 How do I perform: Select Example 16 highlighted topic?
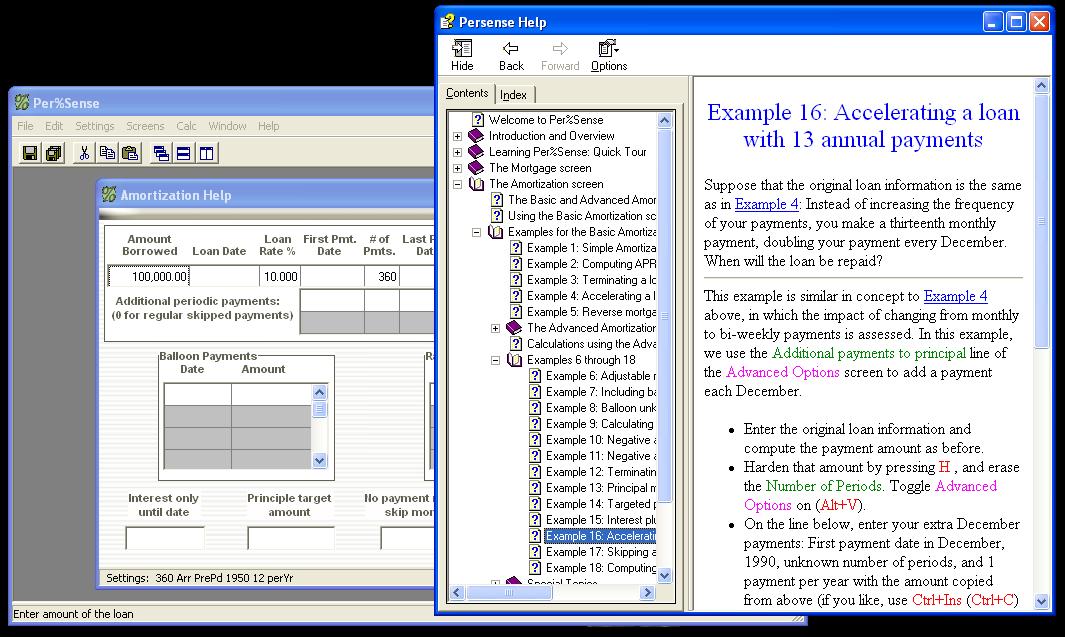tap(600, 536)
